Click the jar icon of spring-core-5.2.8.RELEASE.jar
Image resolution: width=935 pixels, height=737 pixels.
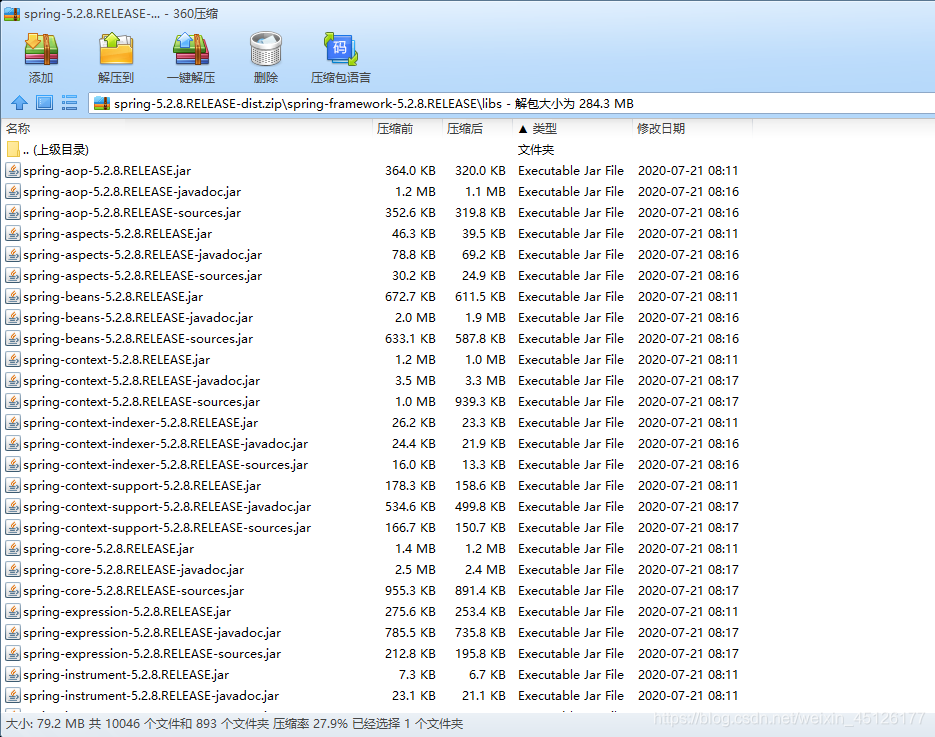13,549
